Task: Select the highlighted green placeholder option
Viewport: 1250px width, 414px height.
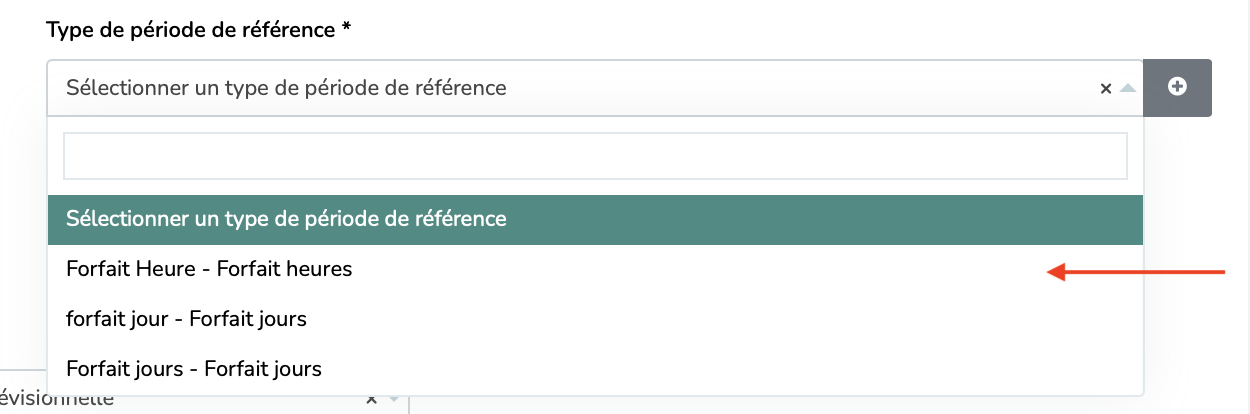Action: pyautogui.click(x=595, y=219)
